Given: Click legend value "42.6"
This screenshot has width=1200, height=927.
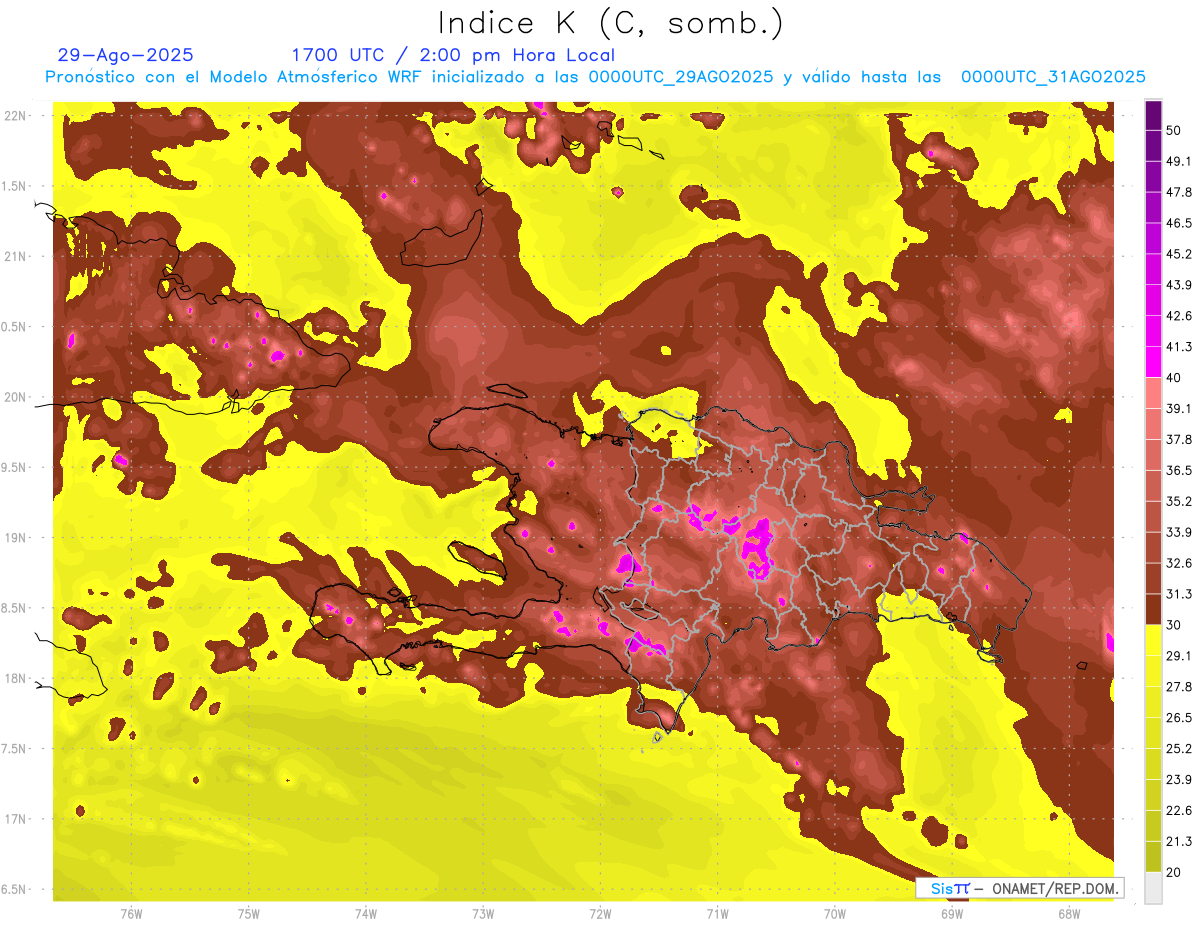Looking at the screenshot, I should 1179,316.
